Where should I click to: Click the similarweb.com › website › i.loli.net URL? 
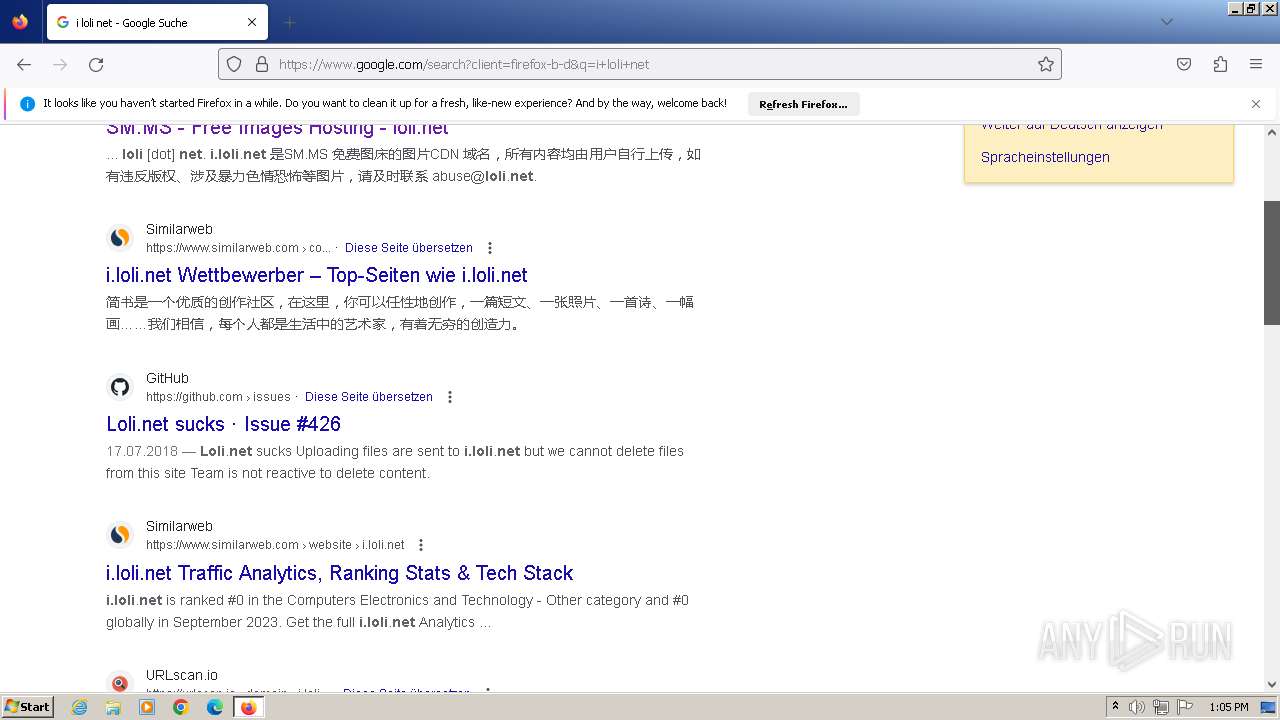pyautogui.click(x=275, y=545)
